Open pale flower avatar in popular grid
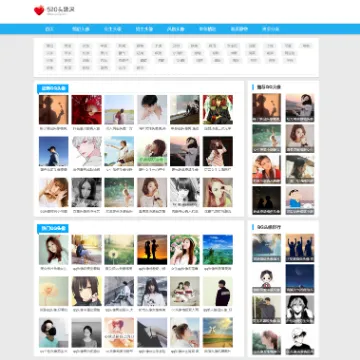The width and height of the screenshot is (360, 360). tap(53, 291)
